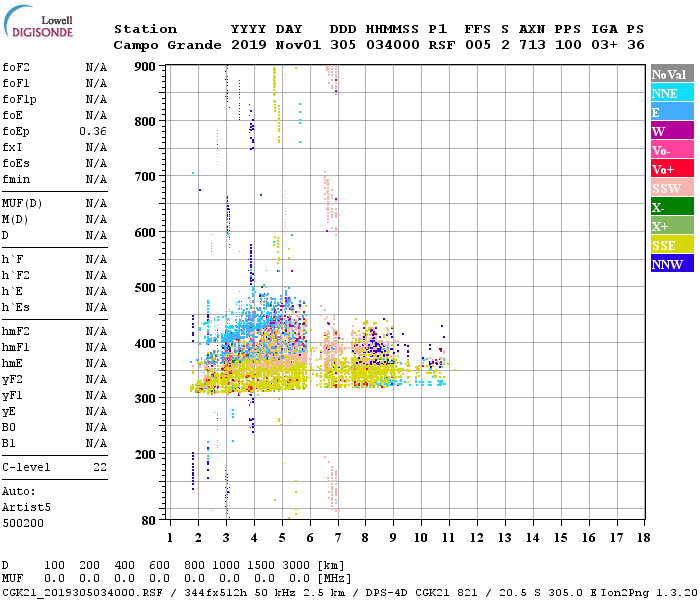Click the foF1p parameter label
Screen dimensions: 700x600
click(x=19, y=99)
